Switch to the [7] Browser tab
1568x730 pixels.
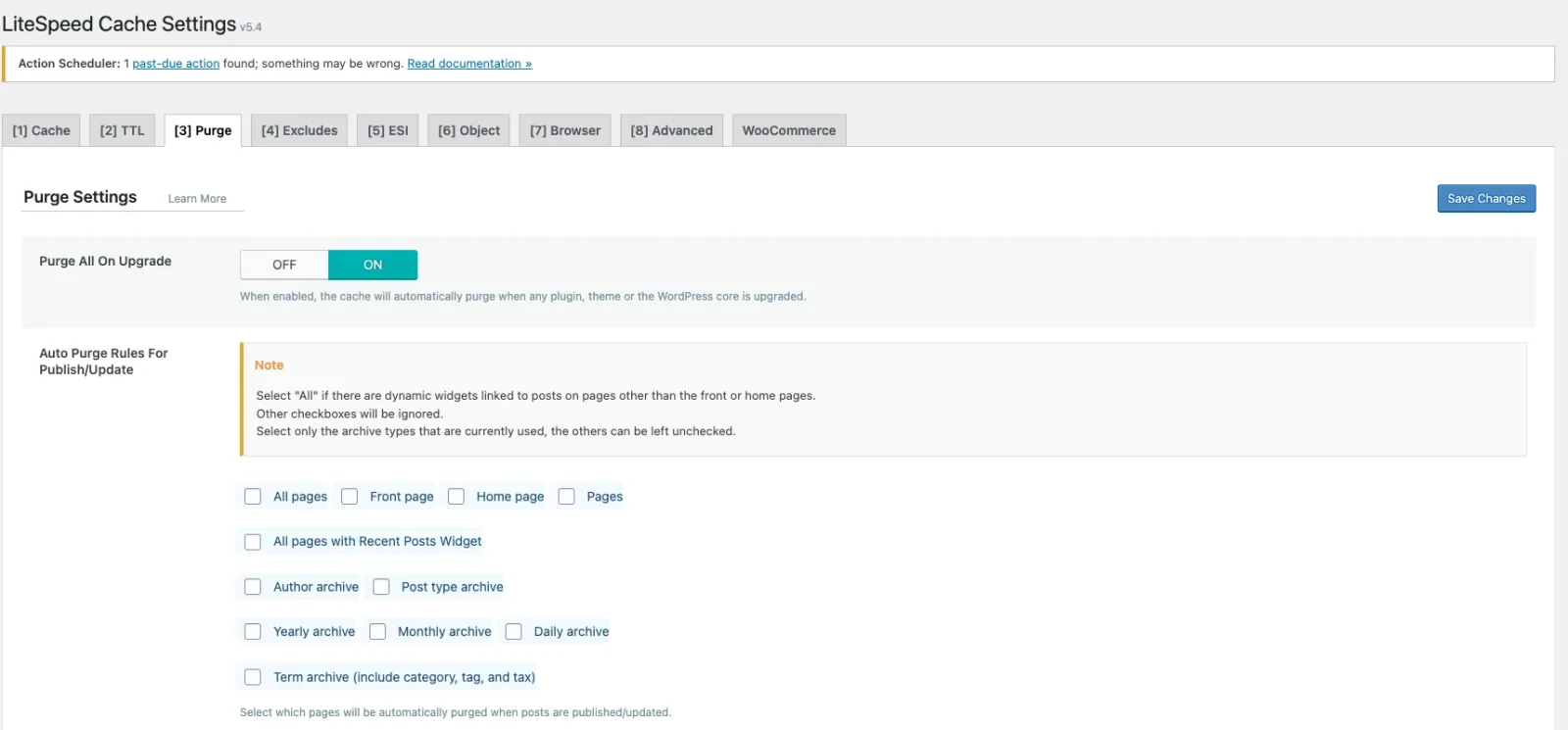(x=565, y=130)
